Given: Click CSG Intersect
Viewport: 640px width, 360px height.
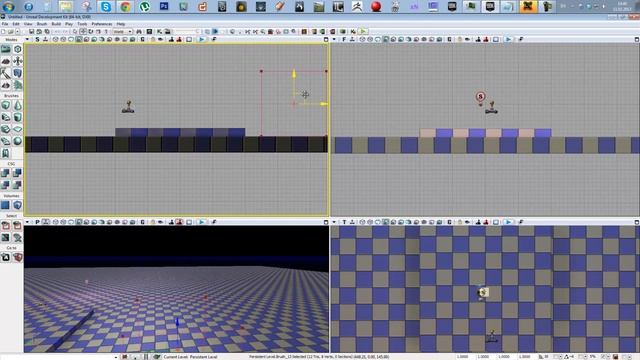Looking at the screenshot, I should pos(6,185).
